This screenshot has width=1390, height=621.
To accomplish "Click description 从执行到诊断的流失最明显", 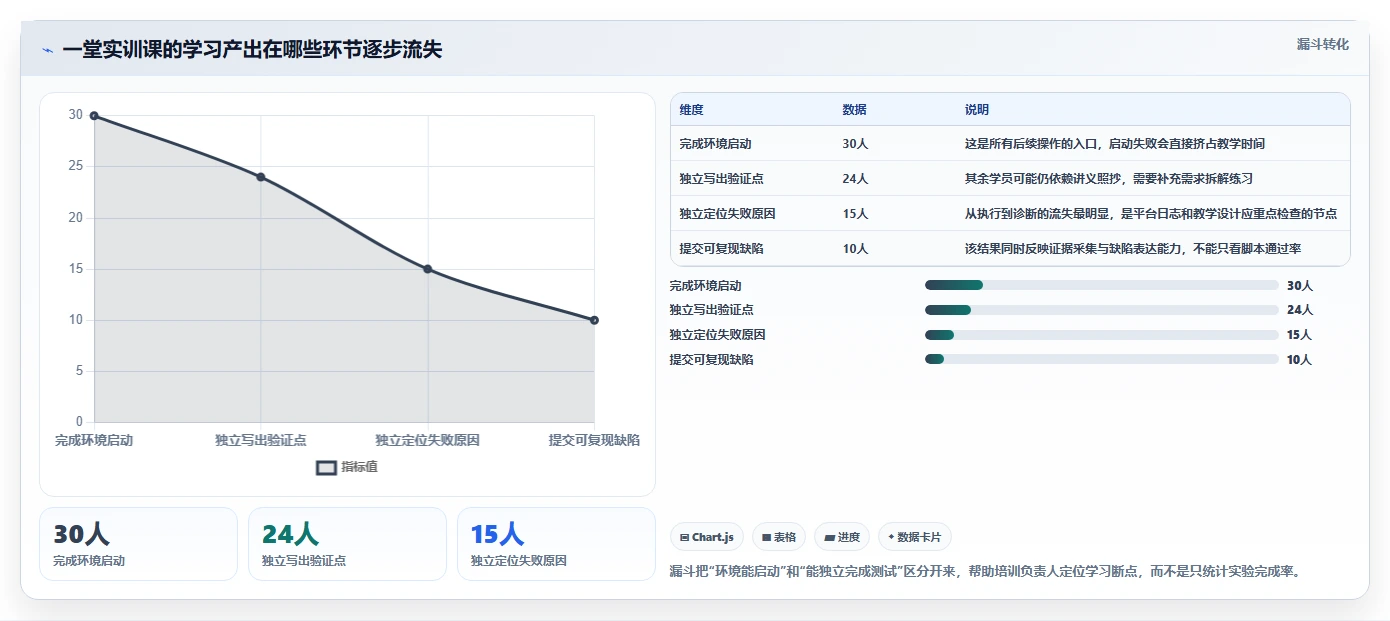I will tap(1150, 214).
